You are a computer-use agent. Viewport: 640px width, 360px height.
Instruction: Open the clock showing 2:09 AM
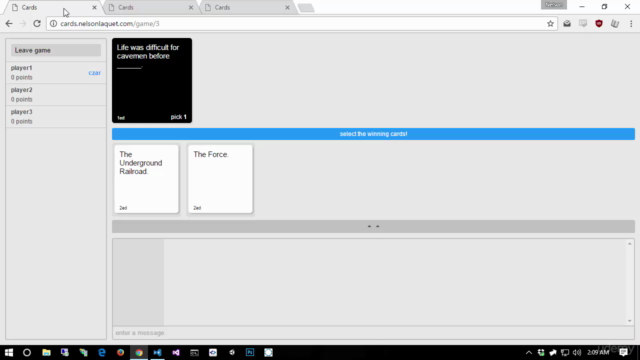tap(598, 352)
